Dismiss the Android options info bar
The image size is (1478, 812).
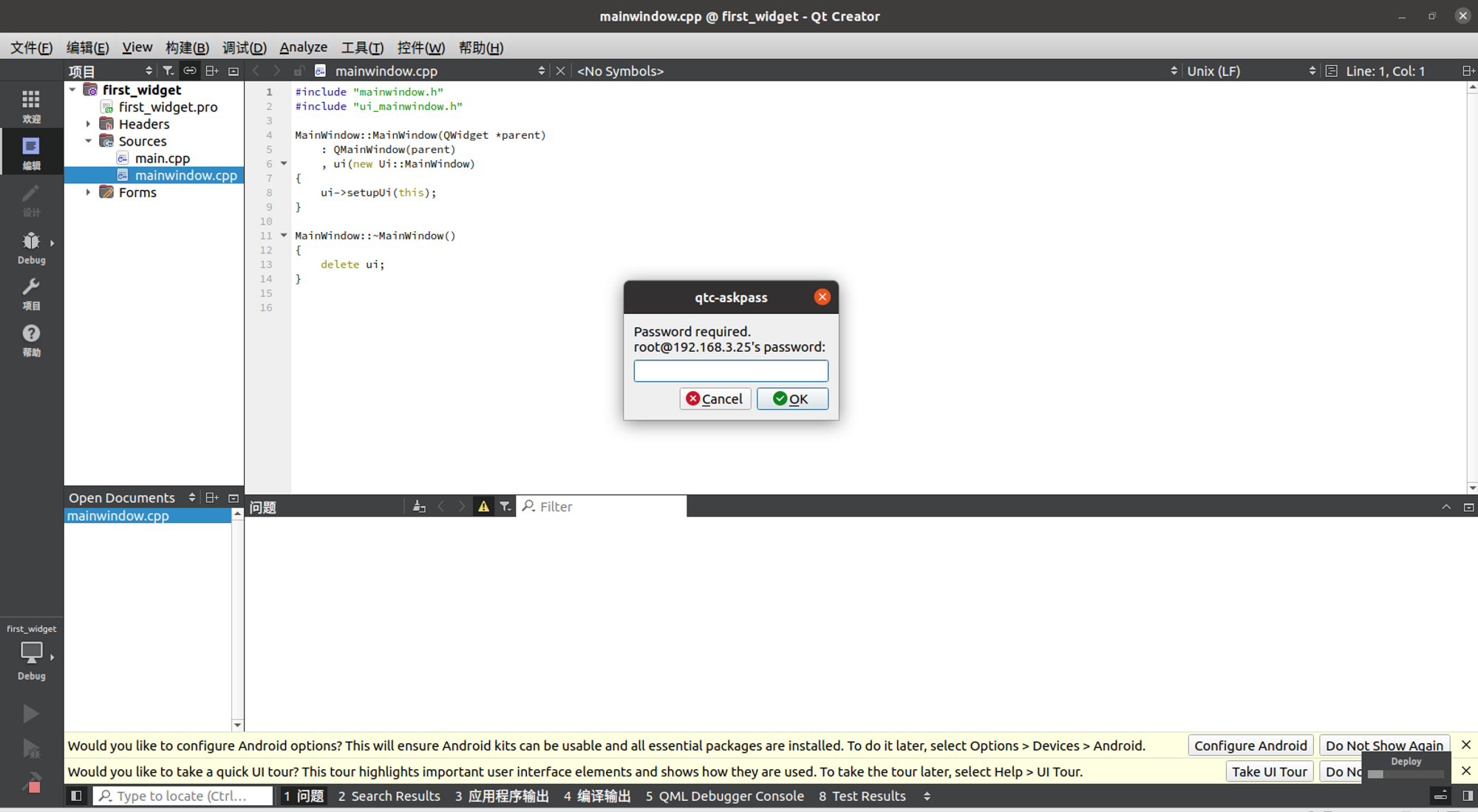click(1466, 745)
